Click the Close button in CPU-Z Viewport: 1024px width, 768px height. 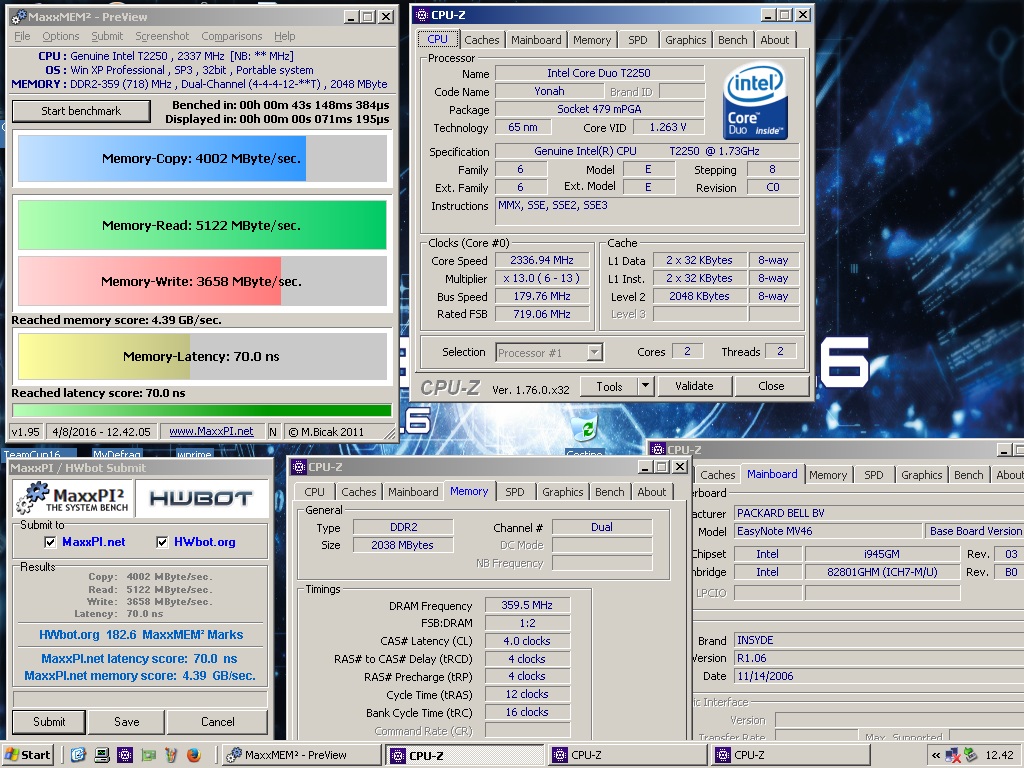[x=771, y=386]
